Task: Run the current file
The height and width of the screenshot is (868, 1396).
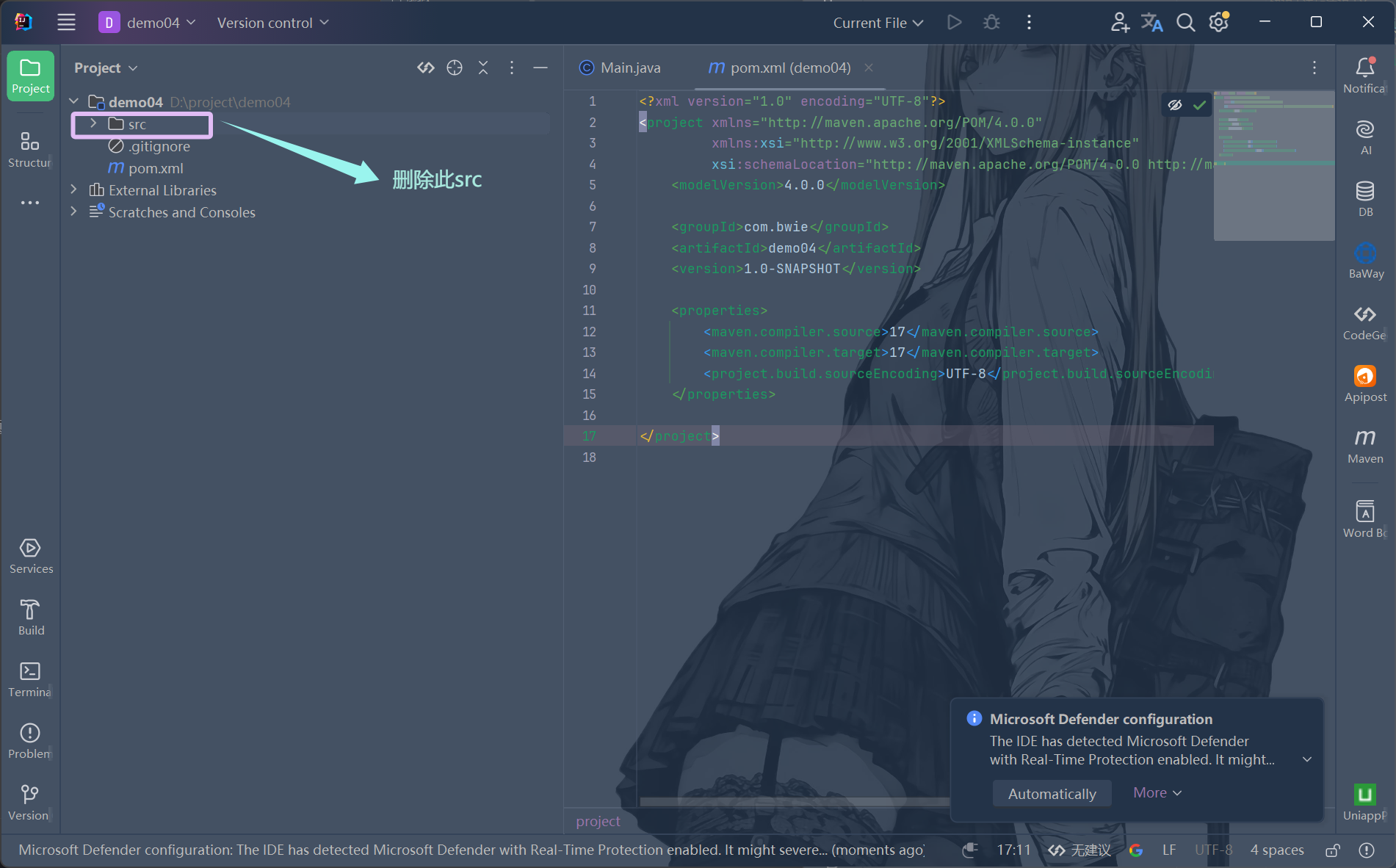Action: tap(954, 22)
